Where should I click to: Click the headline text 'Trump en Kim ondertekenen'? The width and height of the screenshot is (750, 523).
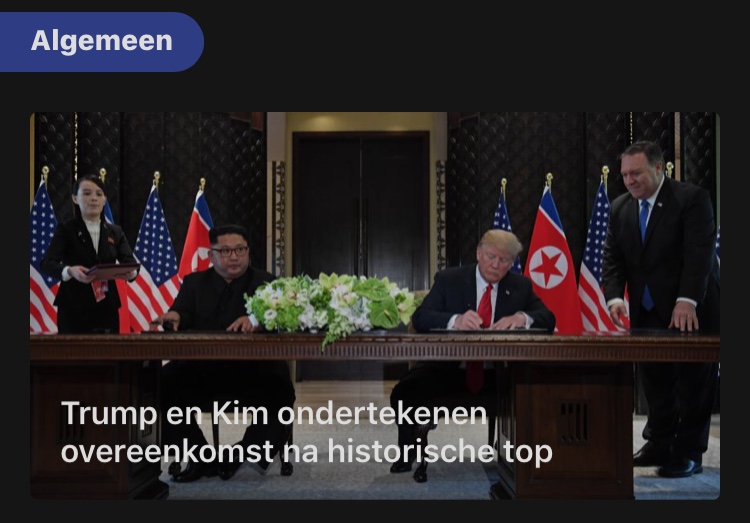tap(274, 413)
